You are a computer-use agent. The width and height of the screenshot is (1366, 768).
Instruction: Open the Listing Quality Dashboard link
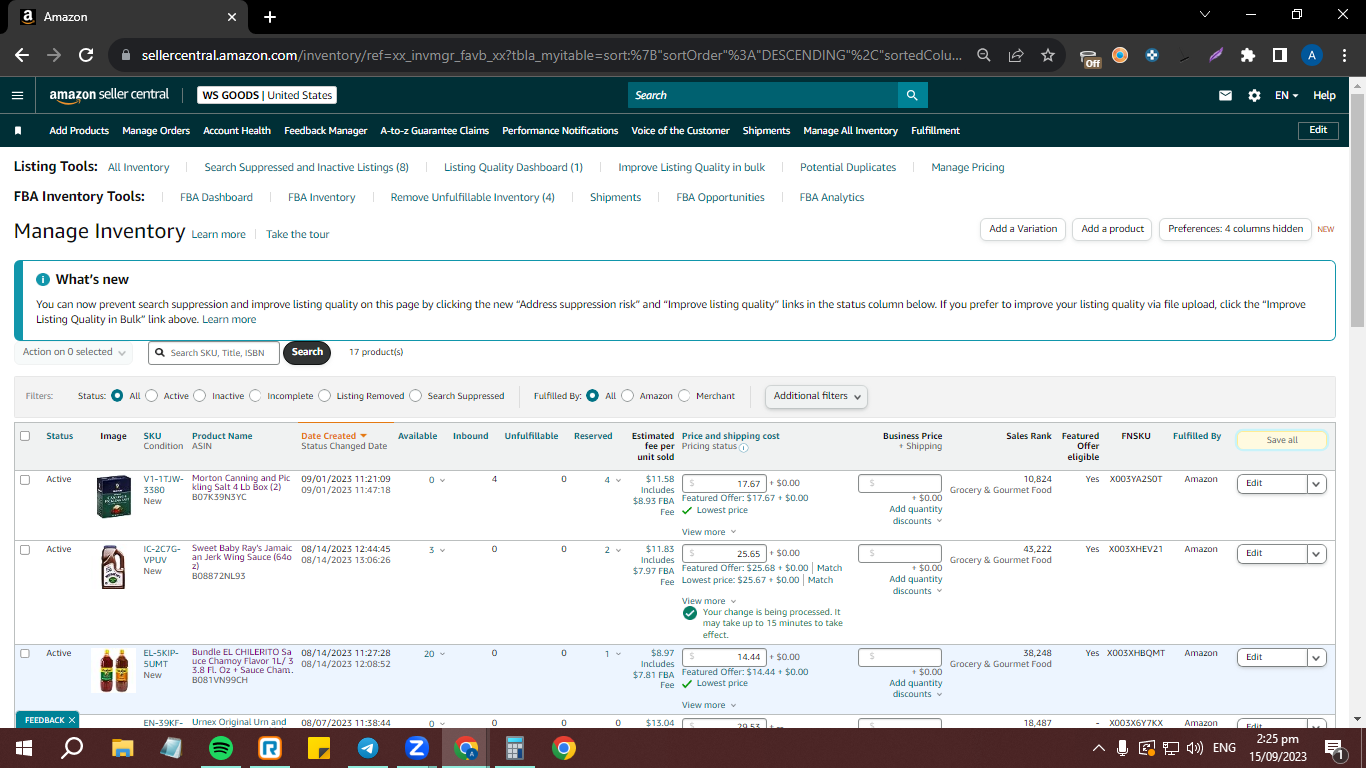[513, 168]
